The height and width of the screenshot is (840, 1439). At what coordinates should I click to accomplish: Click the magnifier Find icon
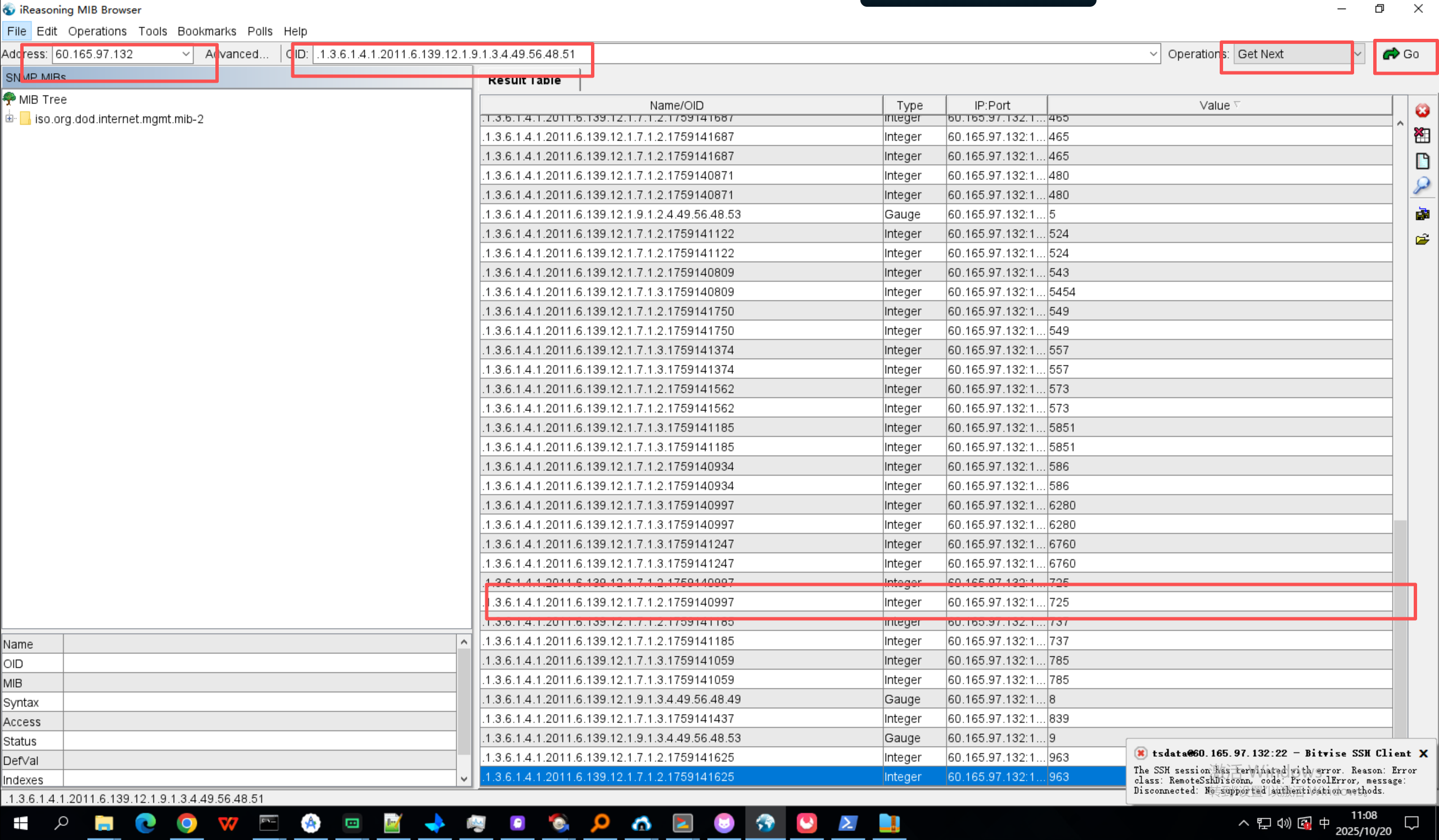coord(1422,185)
